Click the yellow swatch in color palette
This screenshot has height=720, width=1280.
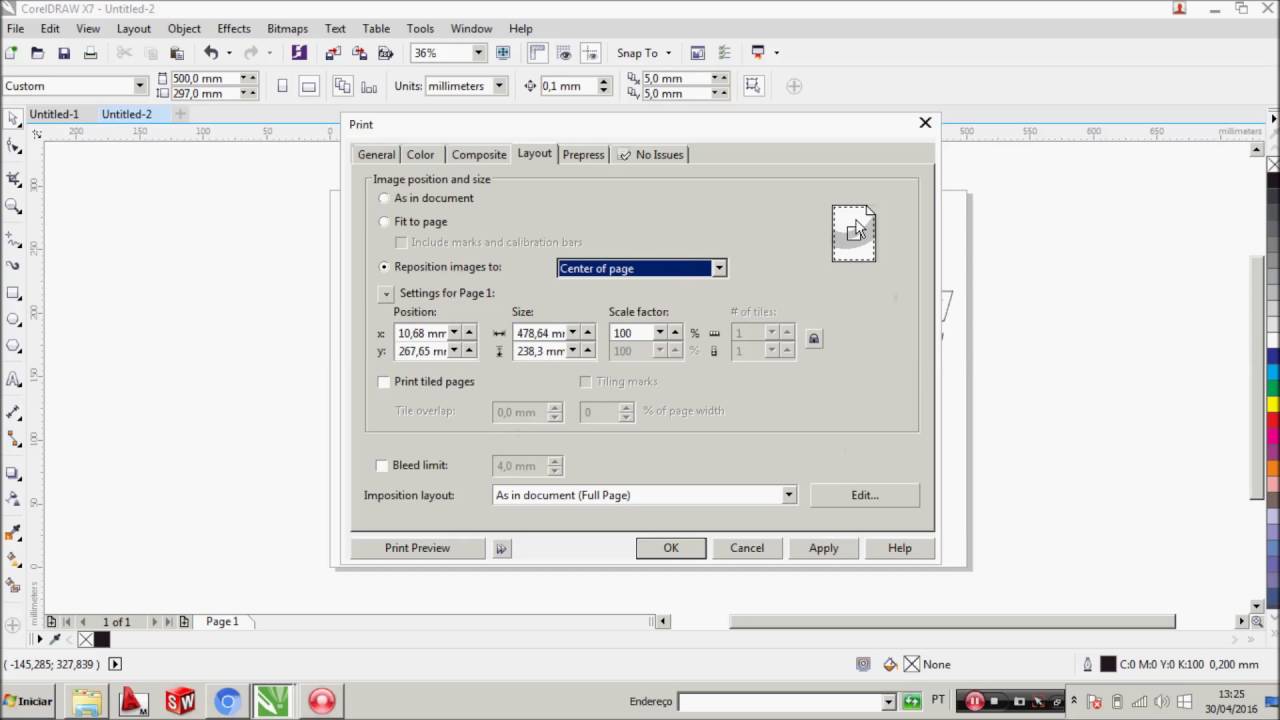pyautogui.click(x=1273, y=405)
